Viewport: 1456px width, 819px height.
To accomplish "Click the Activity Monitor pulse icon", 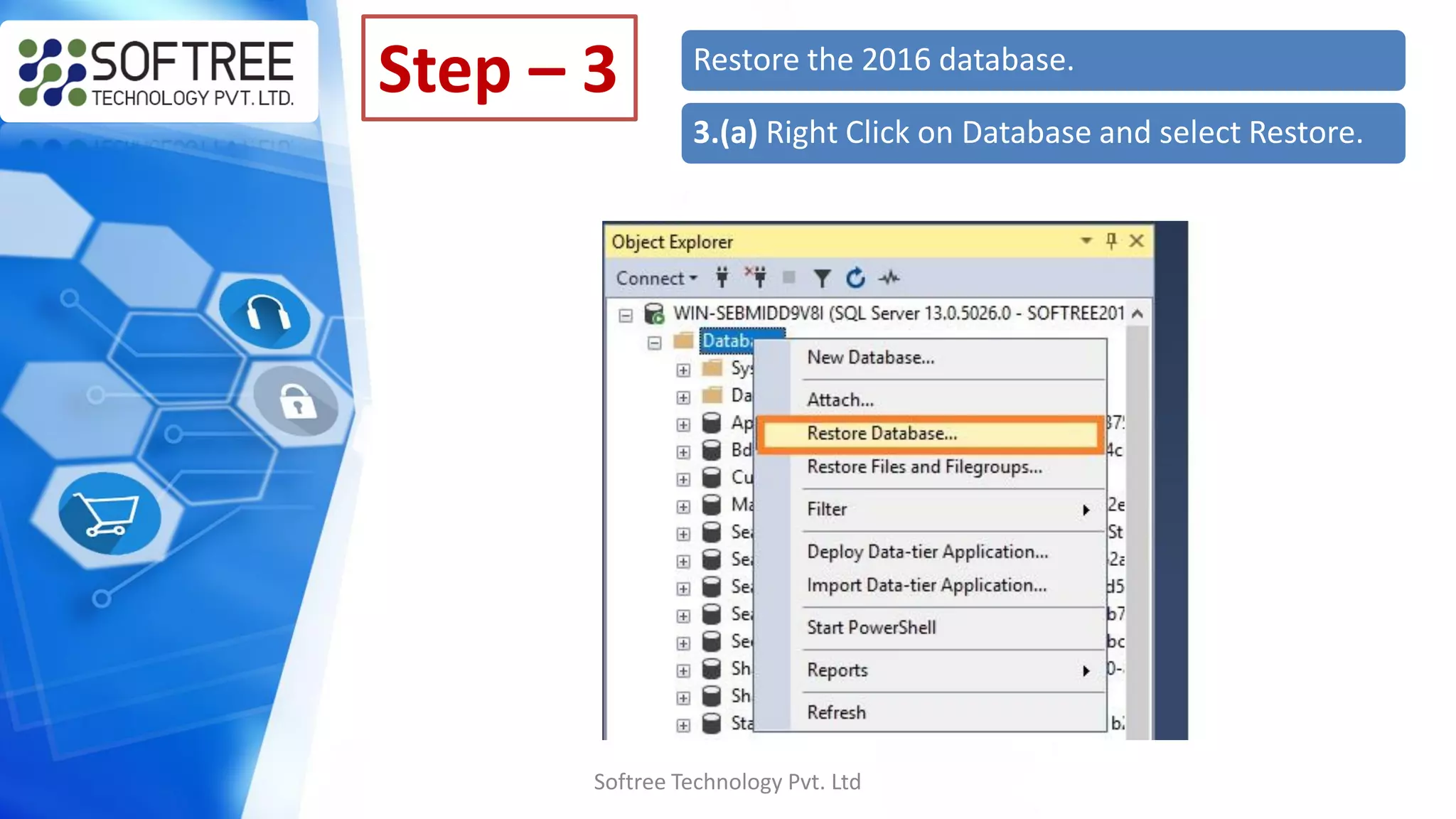I will pos(889,278).
